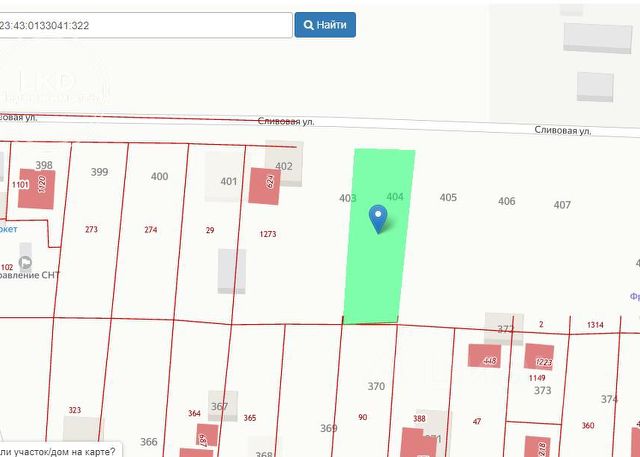
Task: Click red cadastral number 360
Action: pos(588,426)
